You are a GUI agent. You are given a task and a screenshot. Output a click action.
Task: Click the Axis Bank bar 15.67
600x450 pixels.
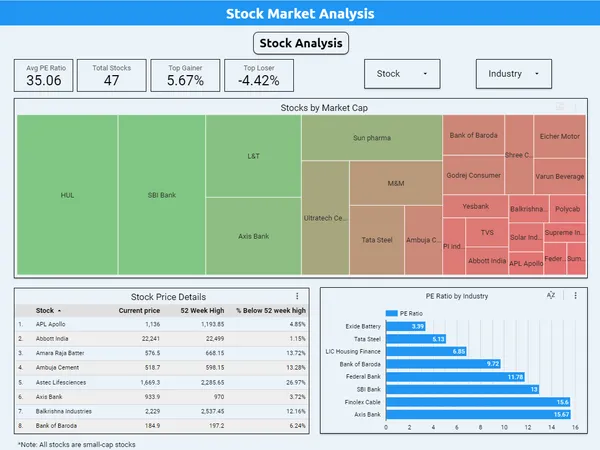click(x=478, y=414)
